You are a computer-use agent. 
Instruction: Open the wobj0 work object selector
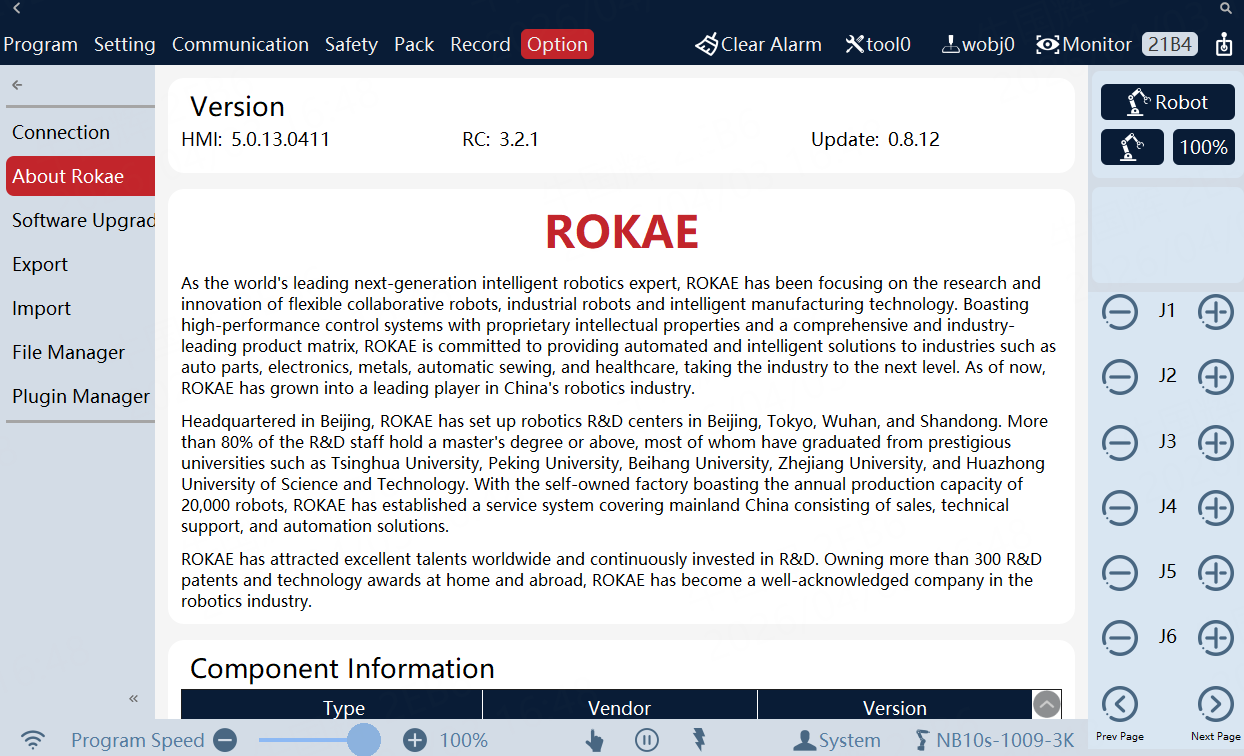click(978, 44)
